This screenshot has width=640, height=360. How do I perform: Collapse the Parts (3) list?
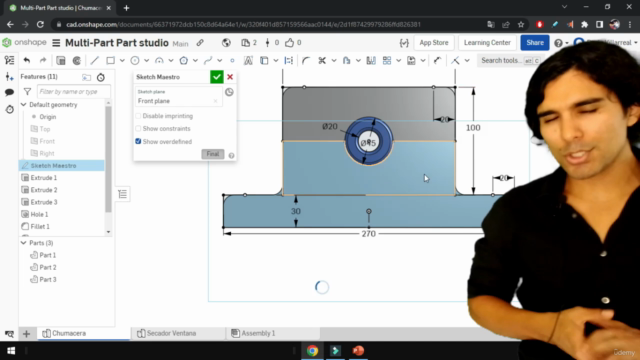(24, 243)
